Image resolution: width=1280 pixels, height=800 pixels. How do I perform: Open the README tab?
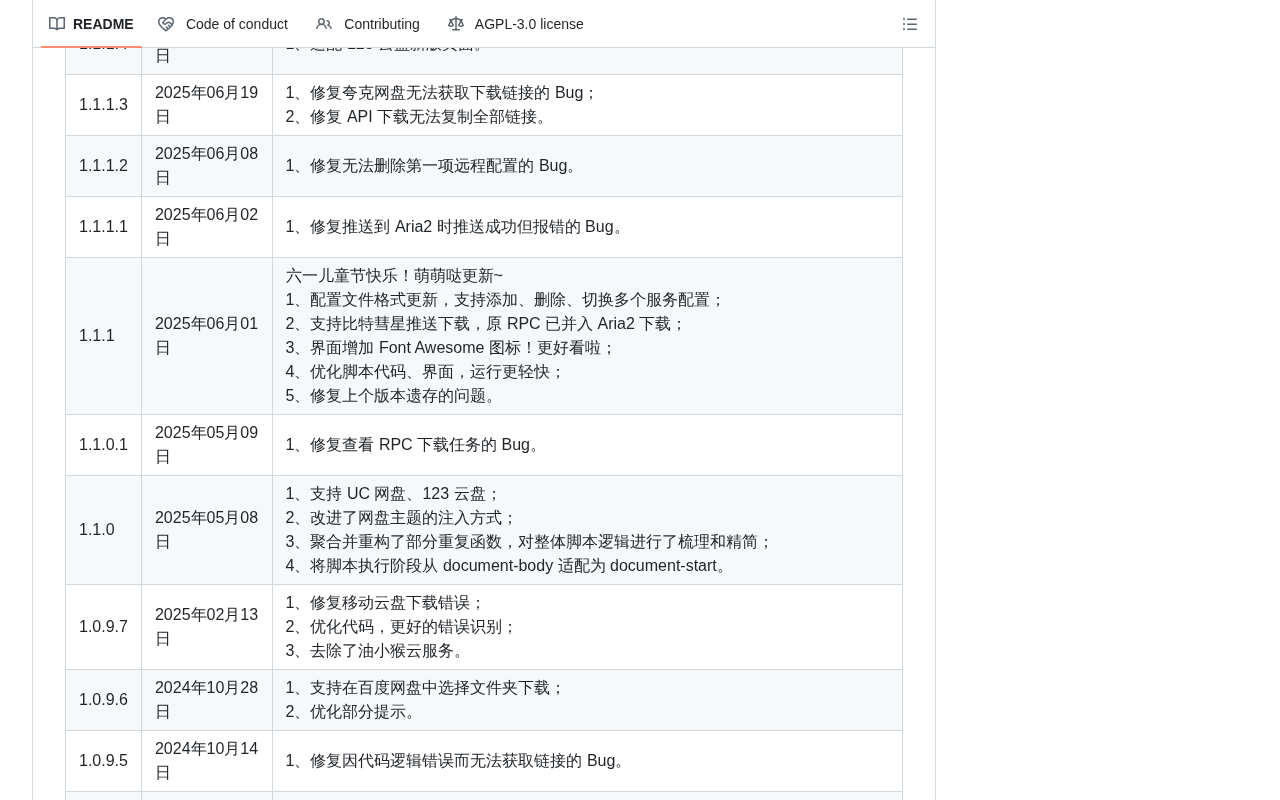point(91,24)
